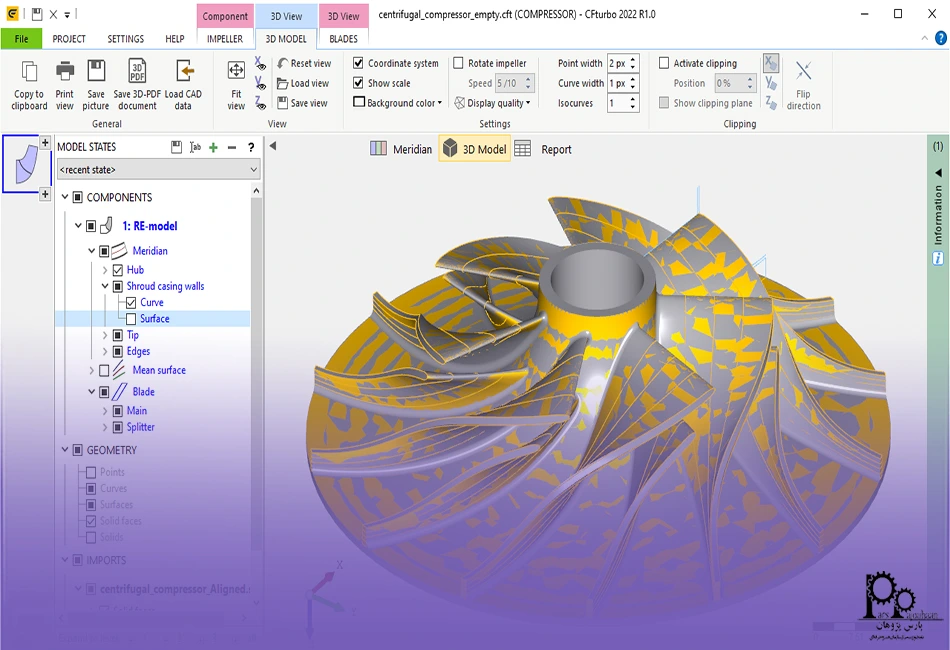Enable the Rotate impeller checkbox
Screen dimensions: 950x650
tap(459, 63)
